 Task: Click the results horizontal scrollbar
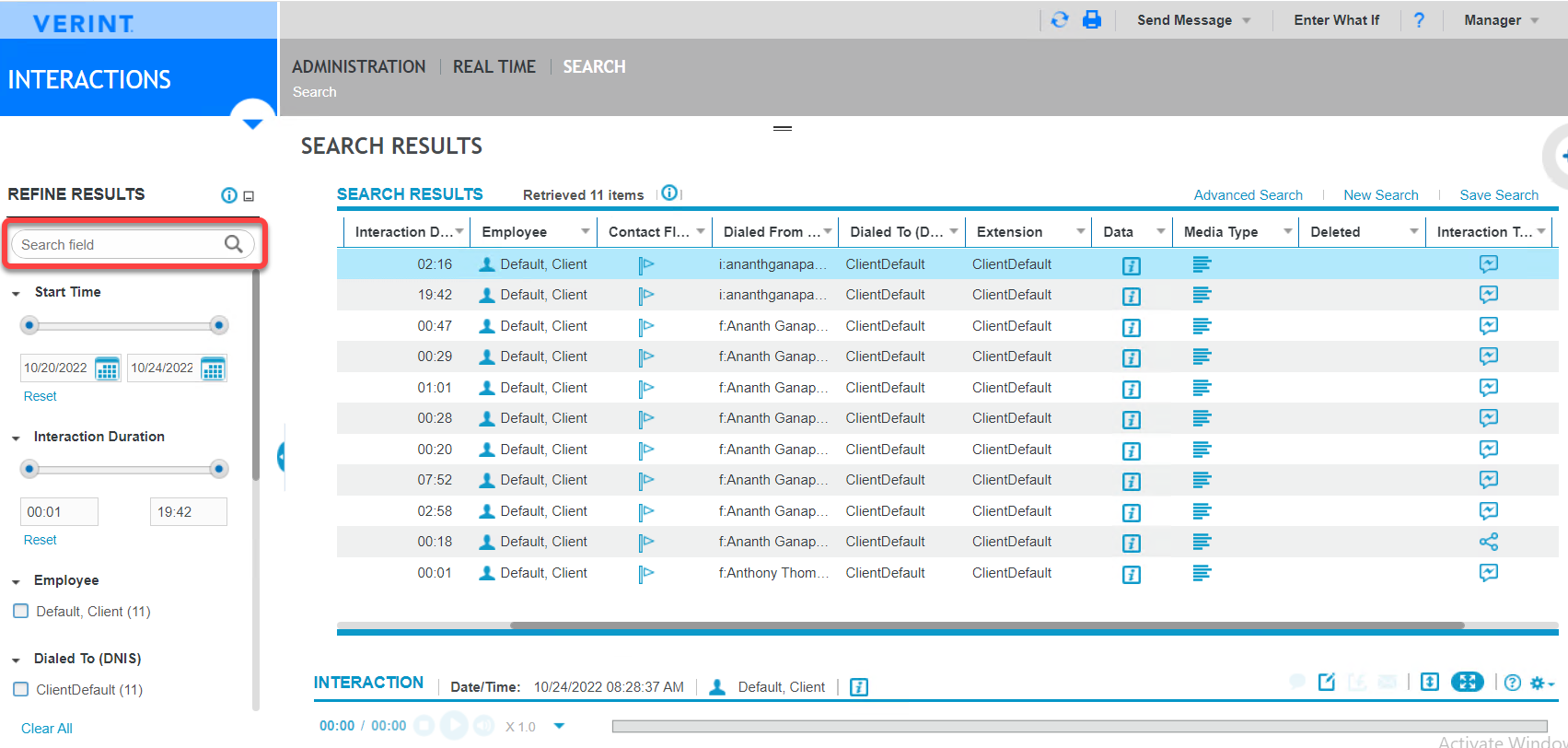point(987,625)
